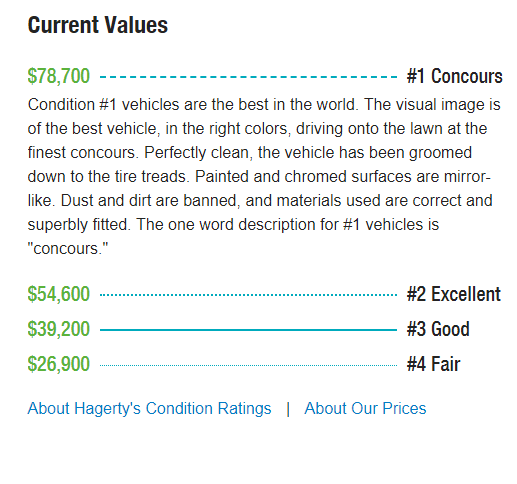Expand the #2 Excellent condition row
517x484 pixels.
click(264, 294)
